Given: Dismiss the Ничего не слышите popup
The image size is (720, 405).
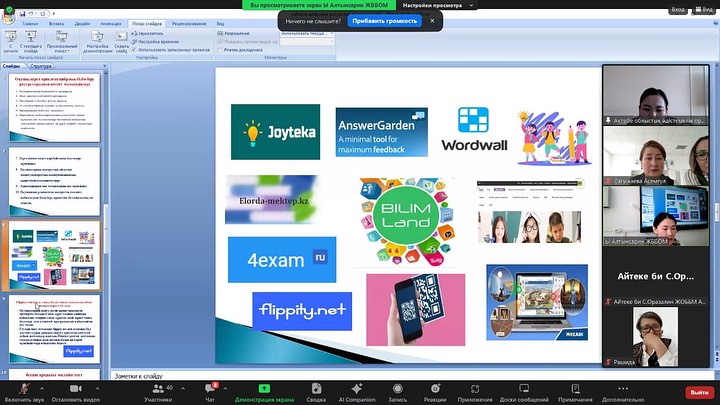Looking at the screenshot, I should pos(432,21).
